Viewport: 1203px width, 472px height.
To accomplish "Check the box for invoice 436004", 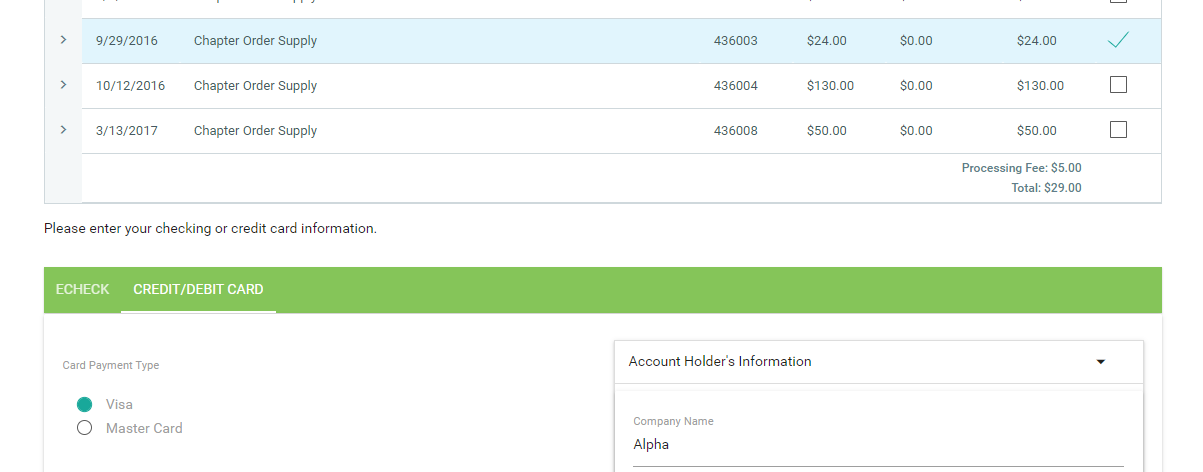I will 1118,85.
